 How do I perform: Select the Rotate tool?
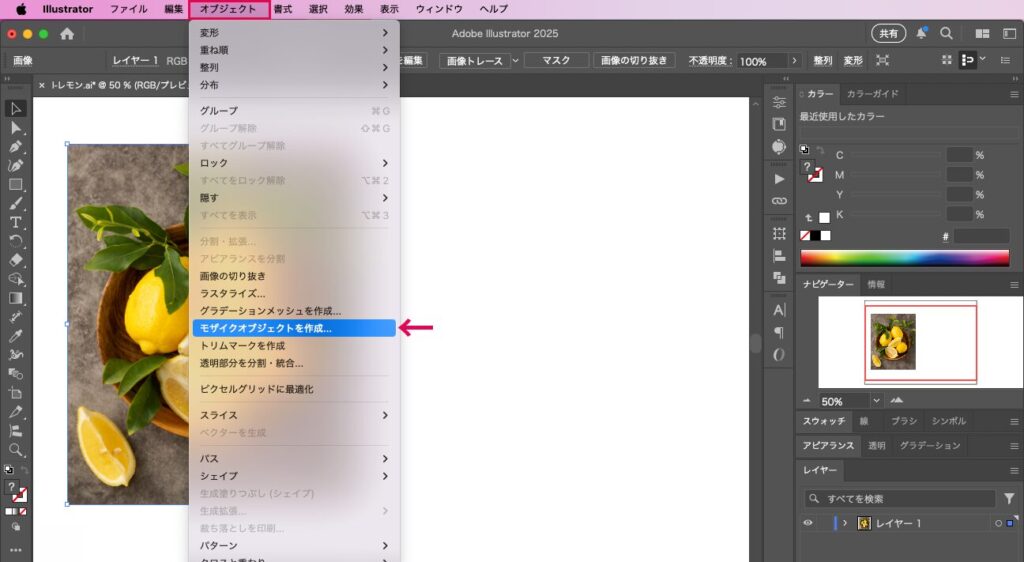tap(16, 241)
